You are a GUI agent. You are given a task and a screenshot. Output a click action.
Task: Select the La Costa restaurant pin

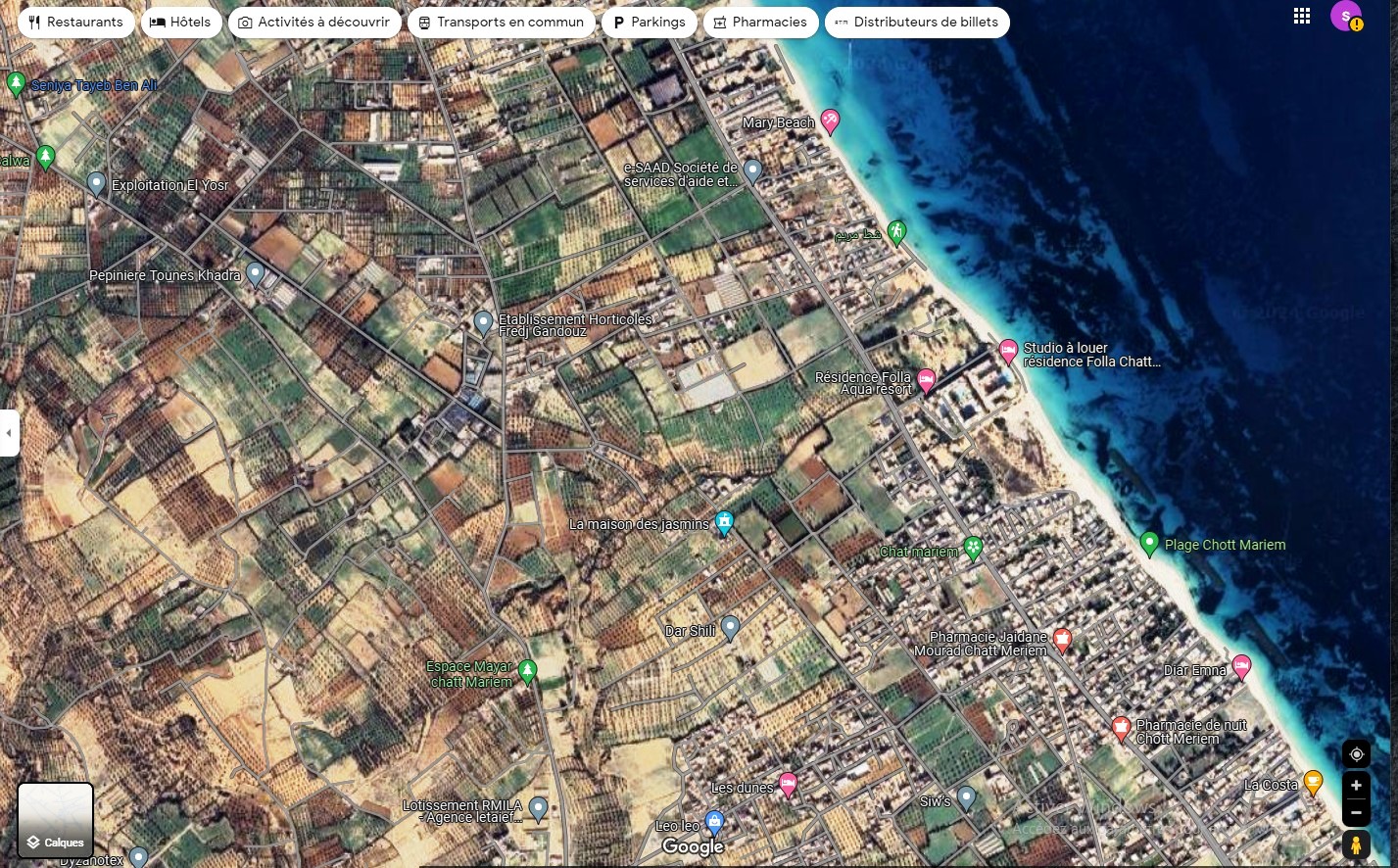click(1313, 782)
